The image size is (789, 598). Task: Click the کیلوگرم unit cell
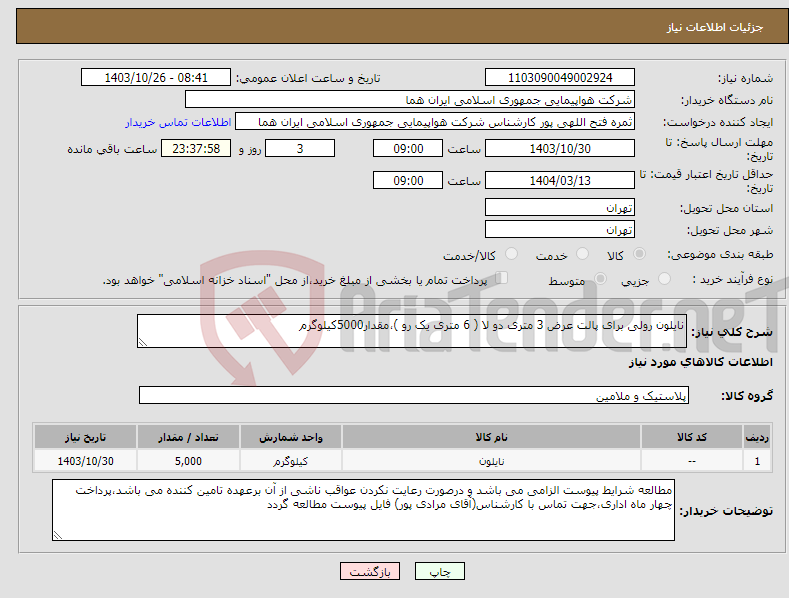[x=290, y=461]
